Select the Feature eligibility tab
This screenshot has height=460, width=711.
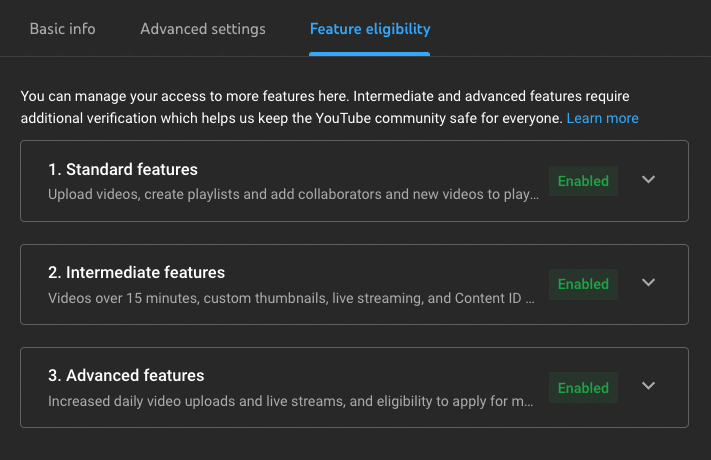click(x=370, y=28)
